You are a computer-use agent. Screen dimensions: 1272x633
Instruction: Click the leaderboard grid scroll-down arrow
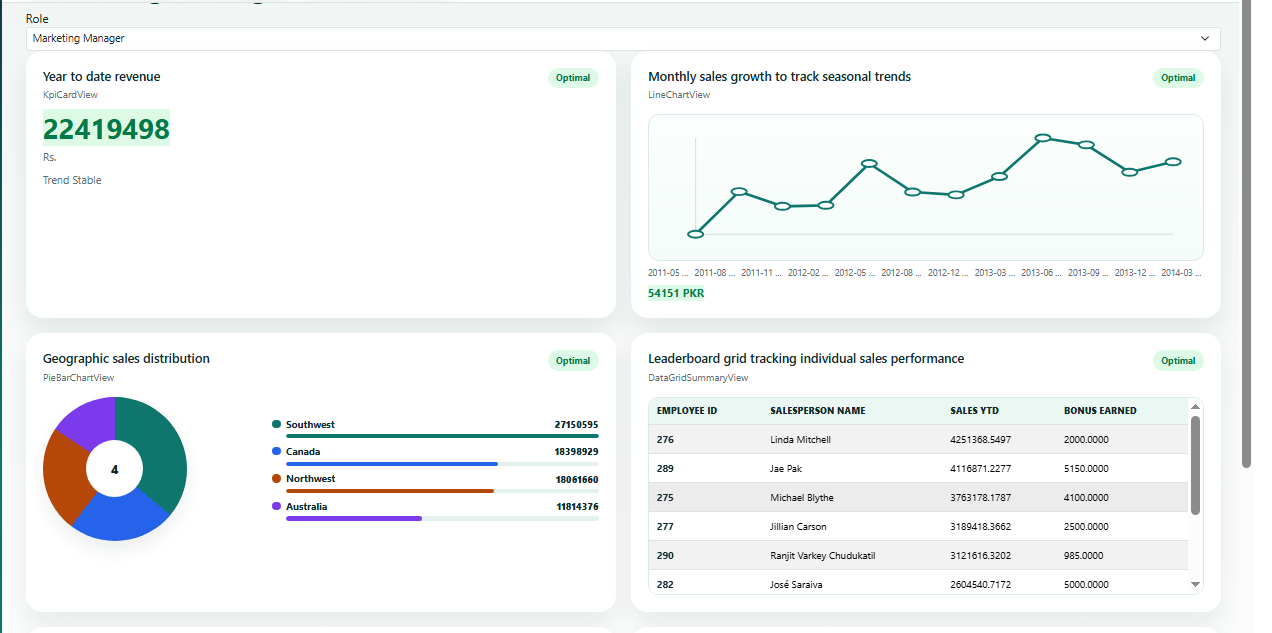pos(1195,584)
